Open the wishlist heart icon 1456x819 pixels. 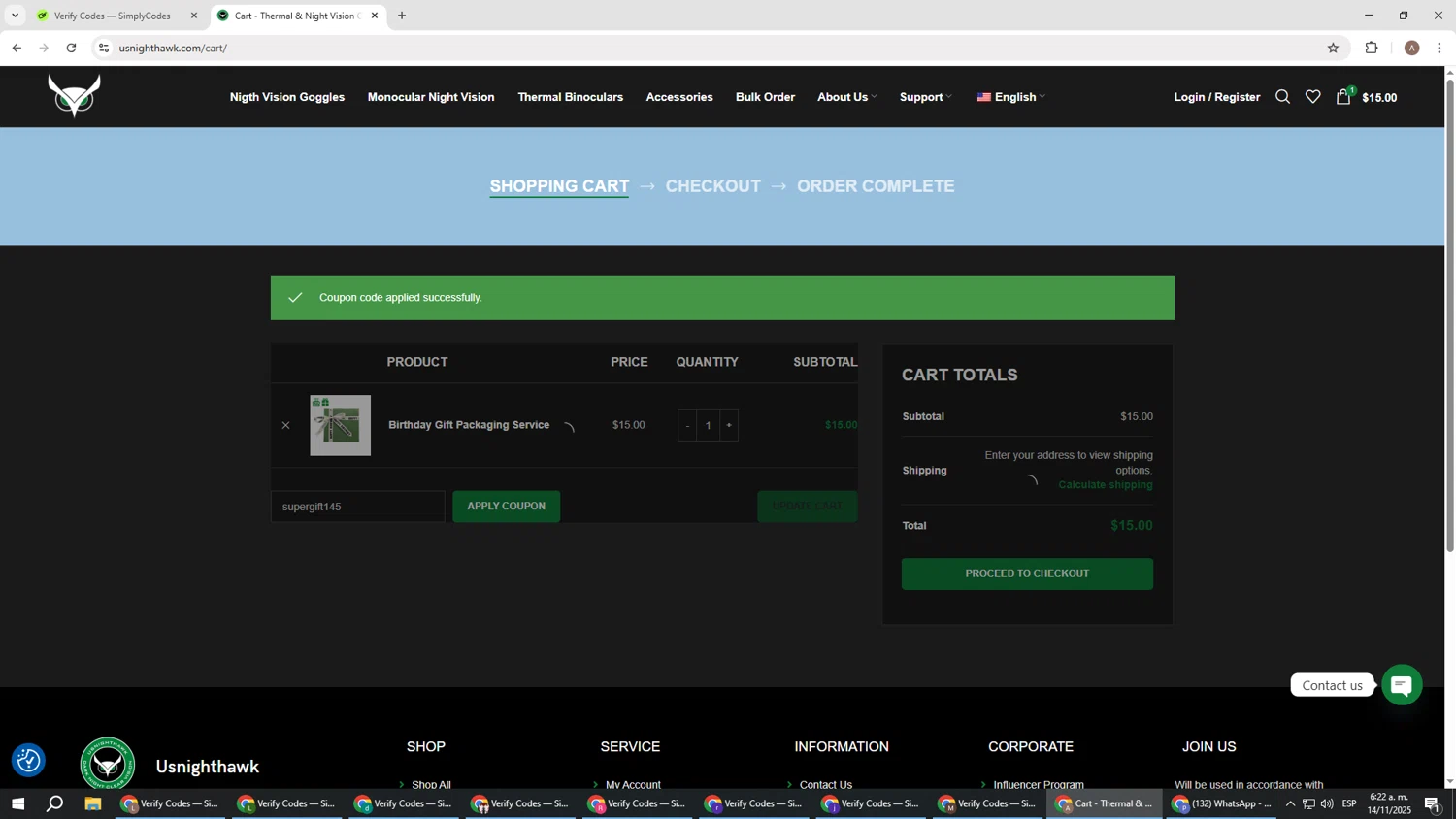tap(1312, 97)
